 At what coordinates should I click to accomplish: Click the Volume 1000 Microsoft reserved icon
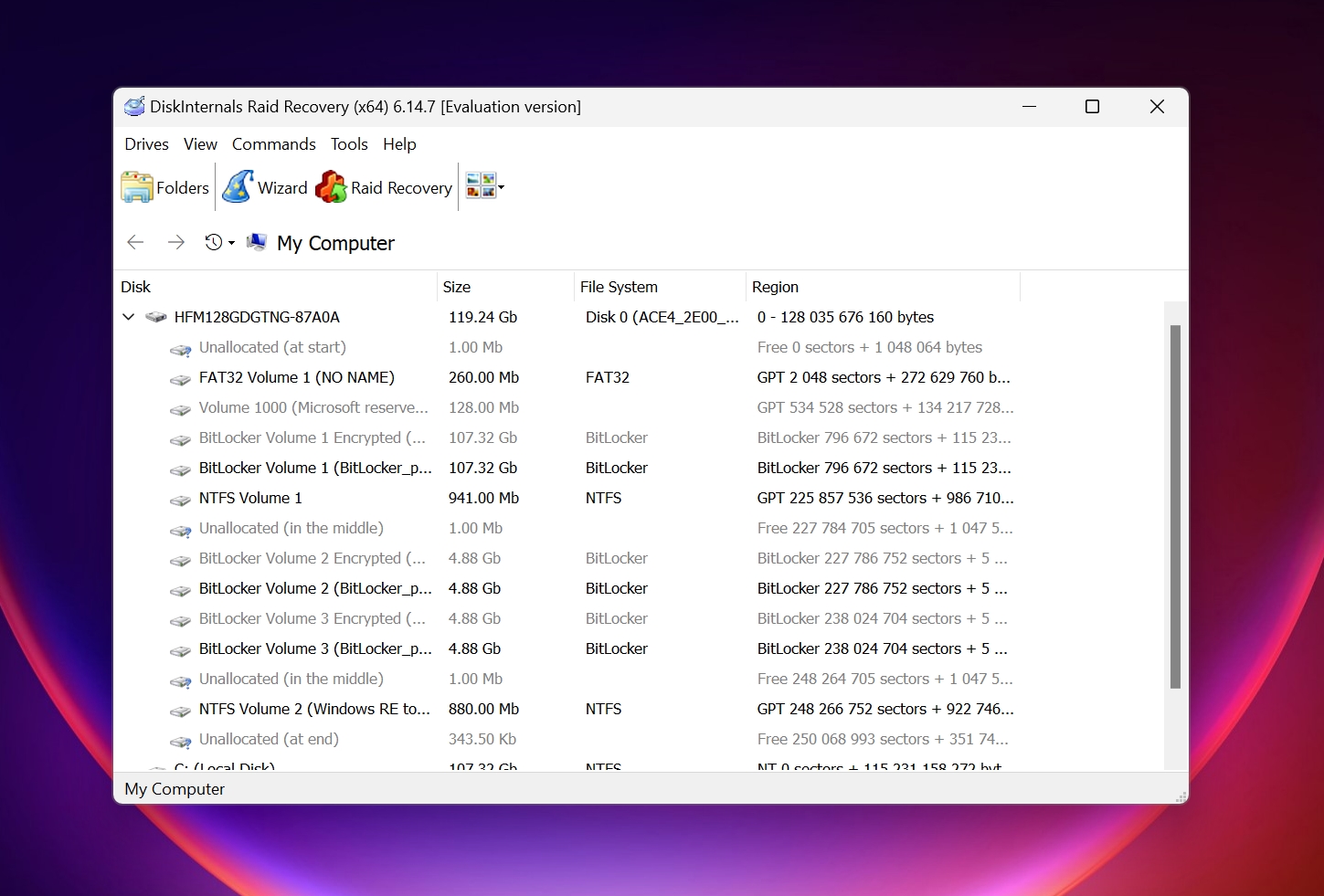click(x=181, y=408)
